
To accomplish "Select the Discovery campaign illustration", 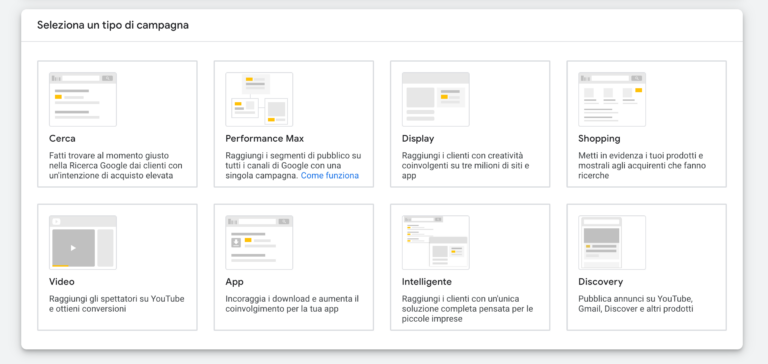I will pos(612,243).
